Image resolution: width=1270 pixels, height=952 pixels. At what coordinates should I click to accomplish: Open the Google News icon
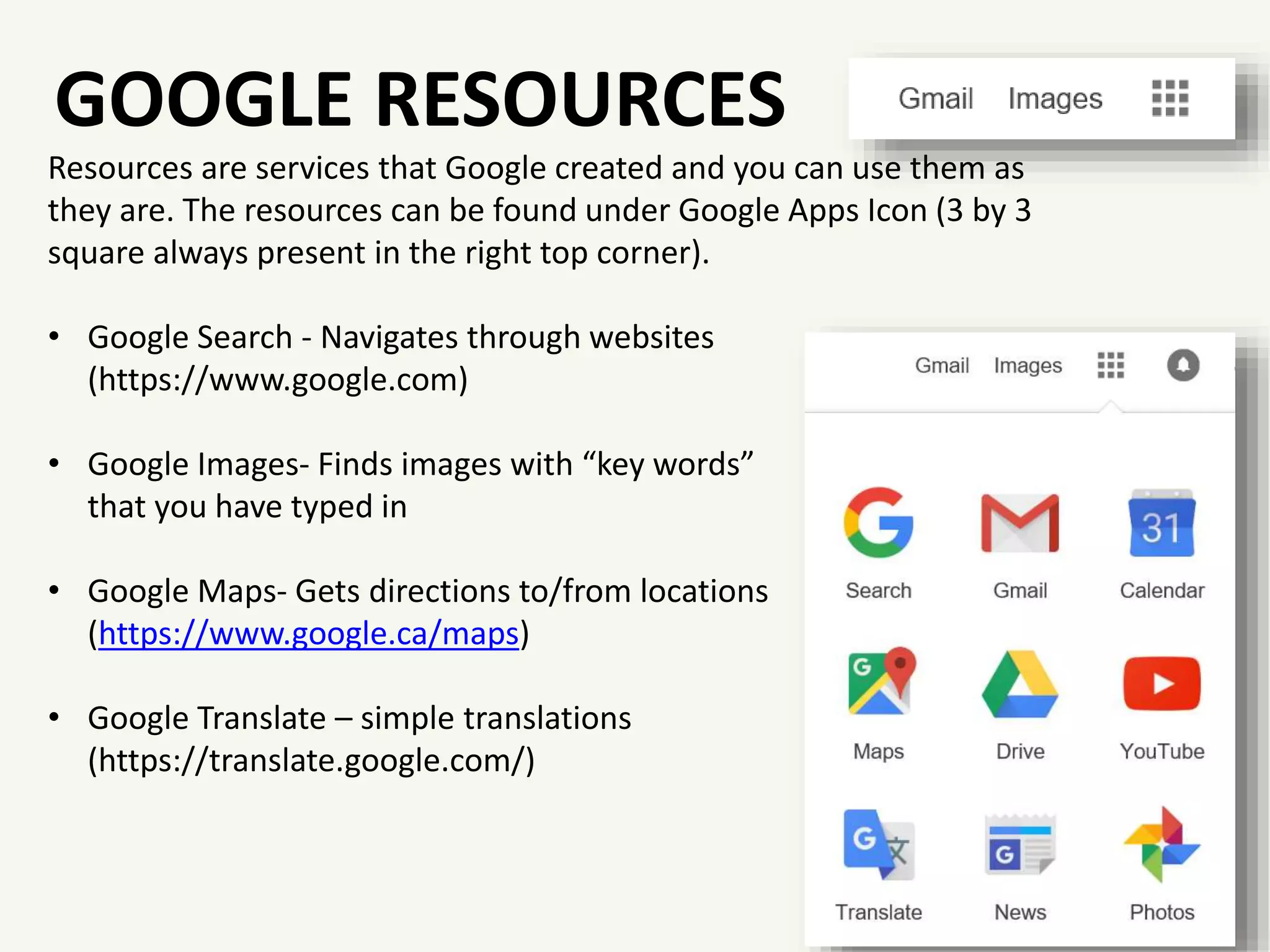coord(1020,844)
